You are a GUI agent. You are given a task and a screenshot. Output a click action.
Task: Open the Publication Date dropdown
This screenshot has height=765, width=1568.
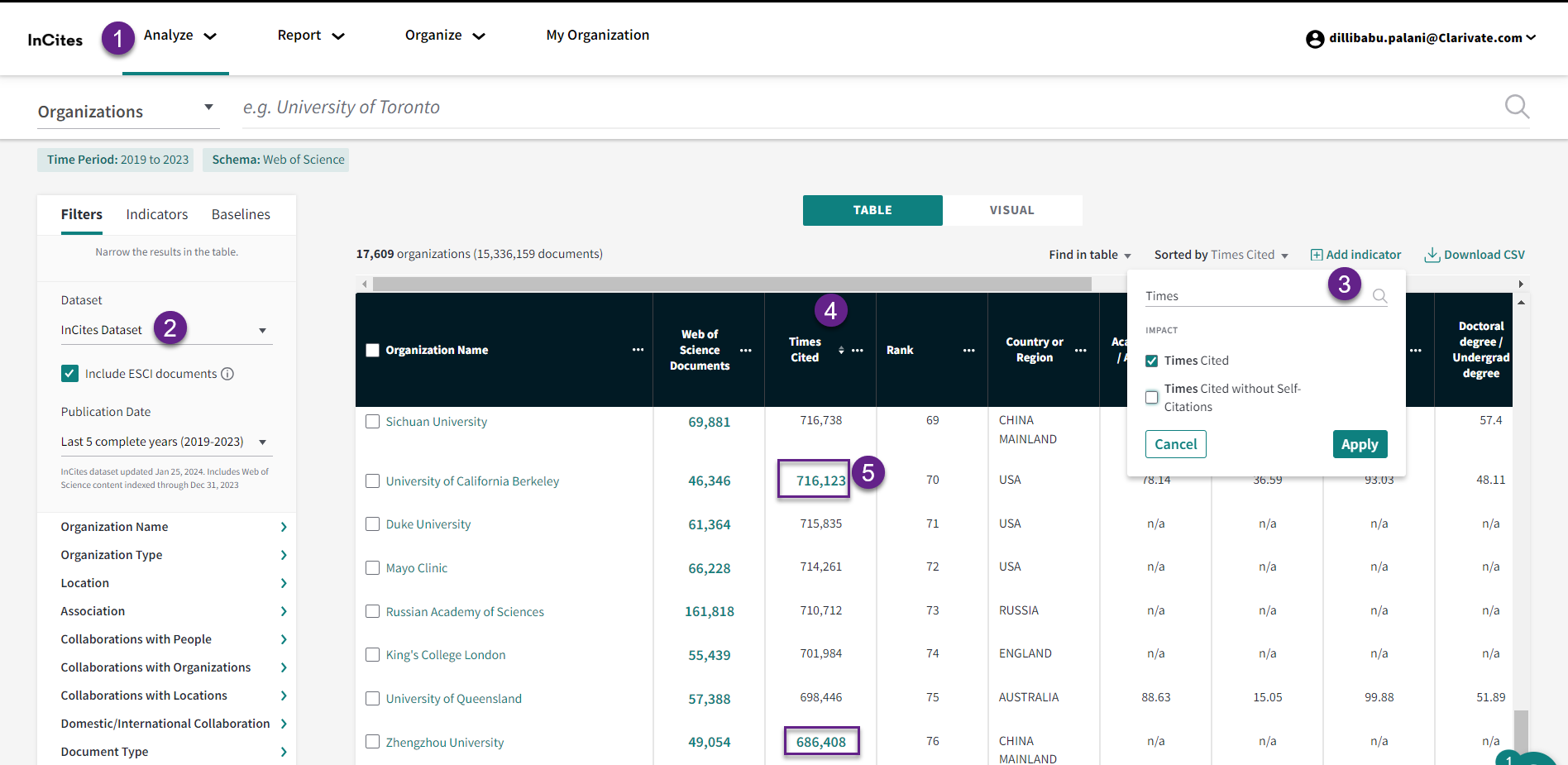(x=166, y=442)
